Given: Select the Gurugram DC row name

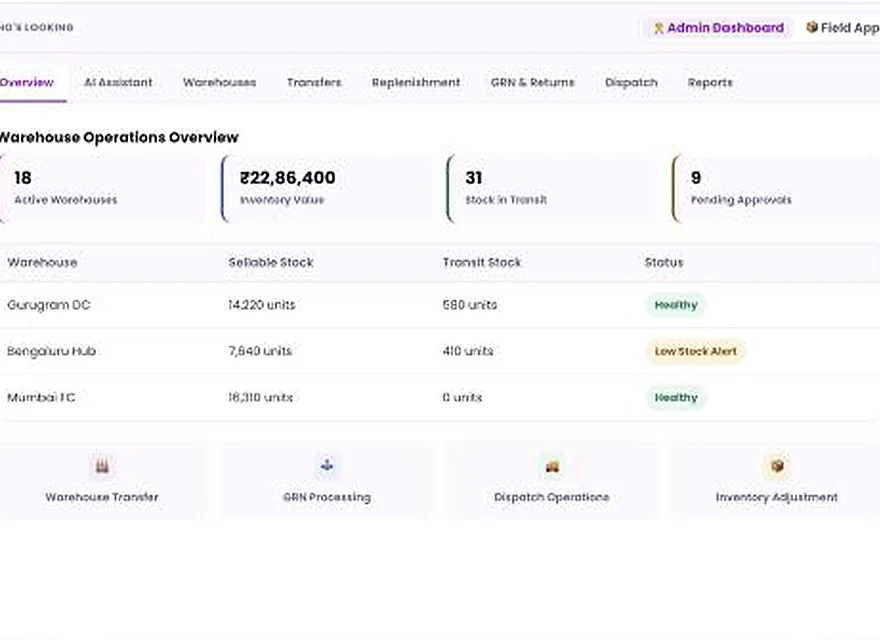Looking at the screenshot, I should pos(49,305).
